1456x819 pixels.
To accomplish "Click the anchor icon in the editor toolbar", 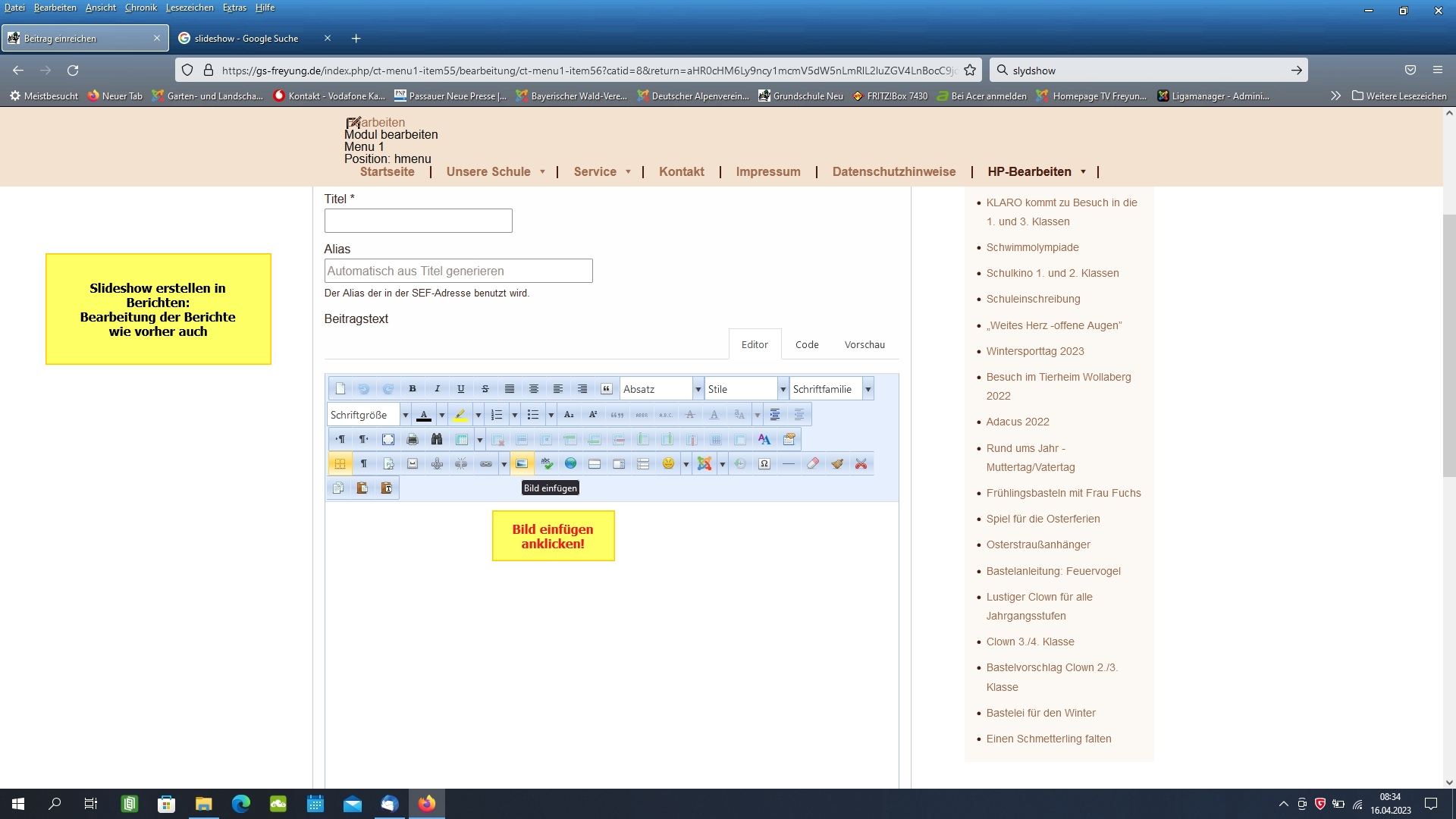I will tap(437, 463).
